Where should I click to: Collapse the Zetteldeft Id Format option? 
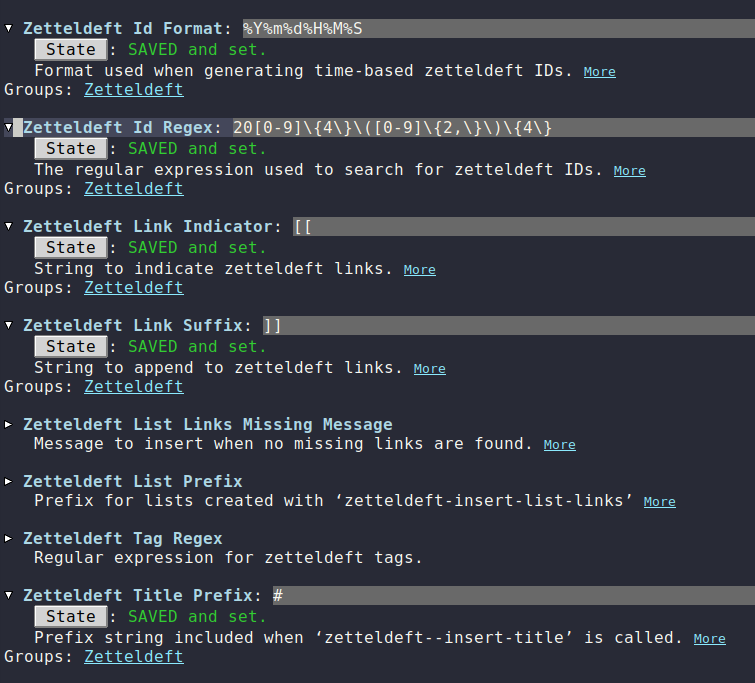(9, 29)
